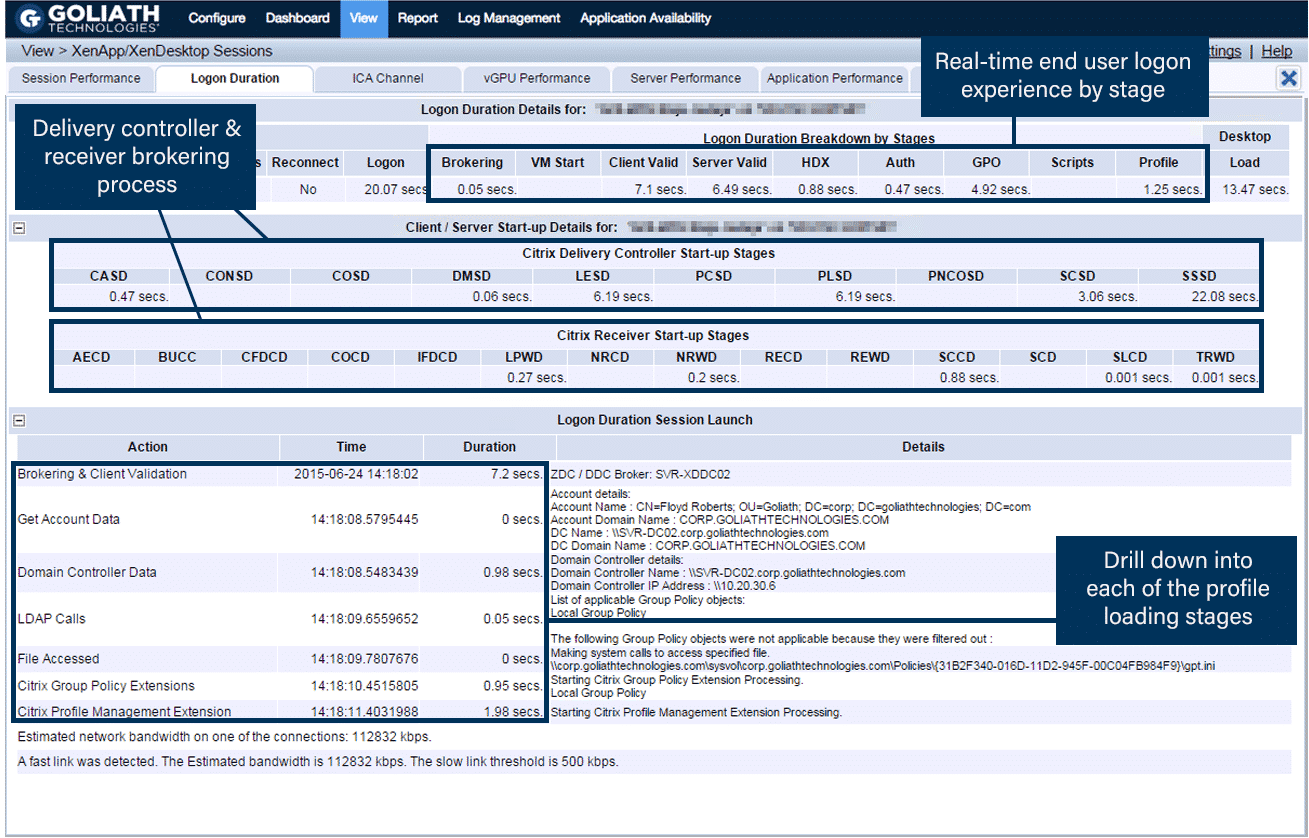Image resolution: width=1309 pixels, height=838 pixels.
Task: Click the Estimated network bandwidth line
Action: tap(224, 737)
